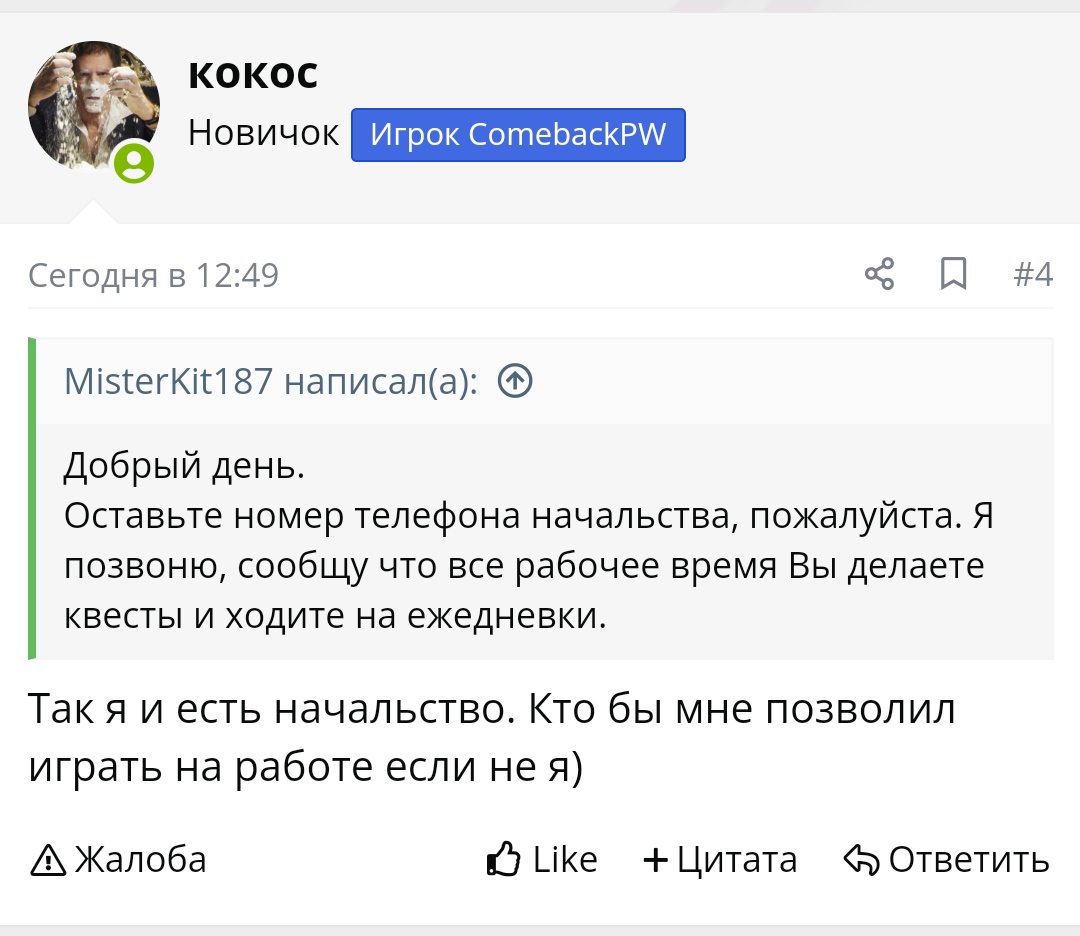This screenshot has width=1080, height=936.
Task: Click the Жалоба report label
Action: [140, 860]
